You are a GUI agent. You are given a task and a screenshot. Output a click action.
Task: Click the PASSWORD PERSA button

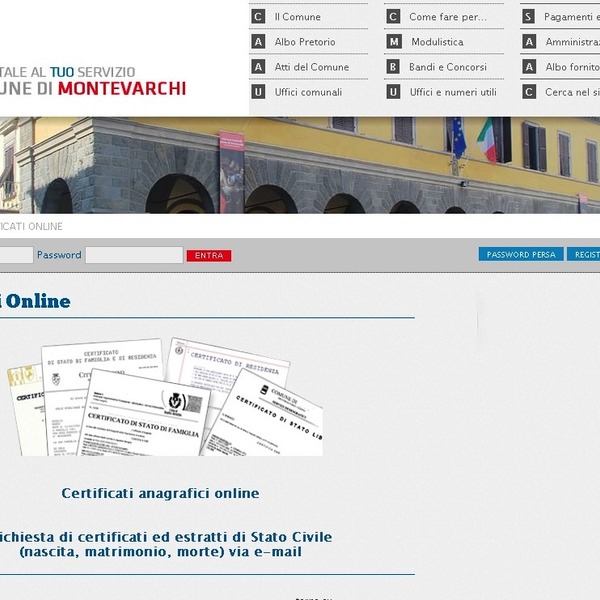[521, 254]
